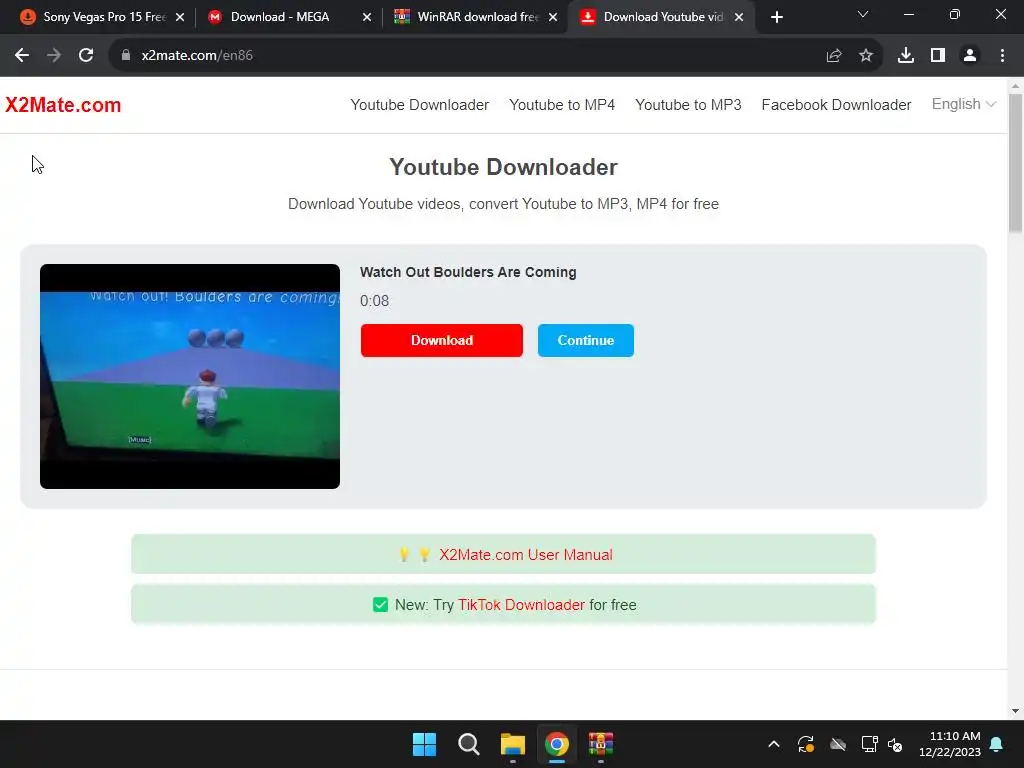Image resolution: width=1024 pixels, height=768 pixels.
Task: Open Youtube Downloader nav link
Action: tap(419, 105)
